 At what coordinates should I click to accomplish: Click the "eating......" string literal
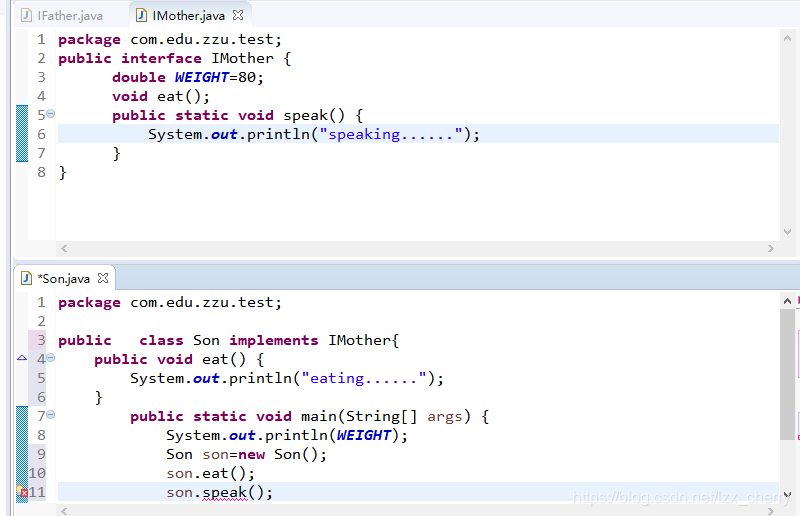pyautogui.click(x=364, y=379)
